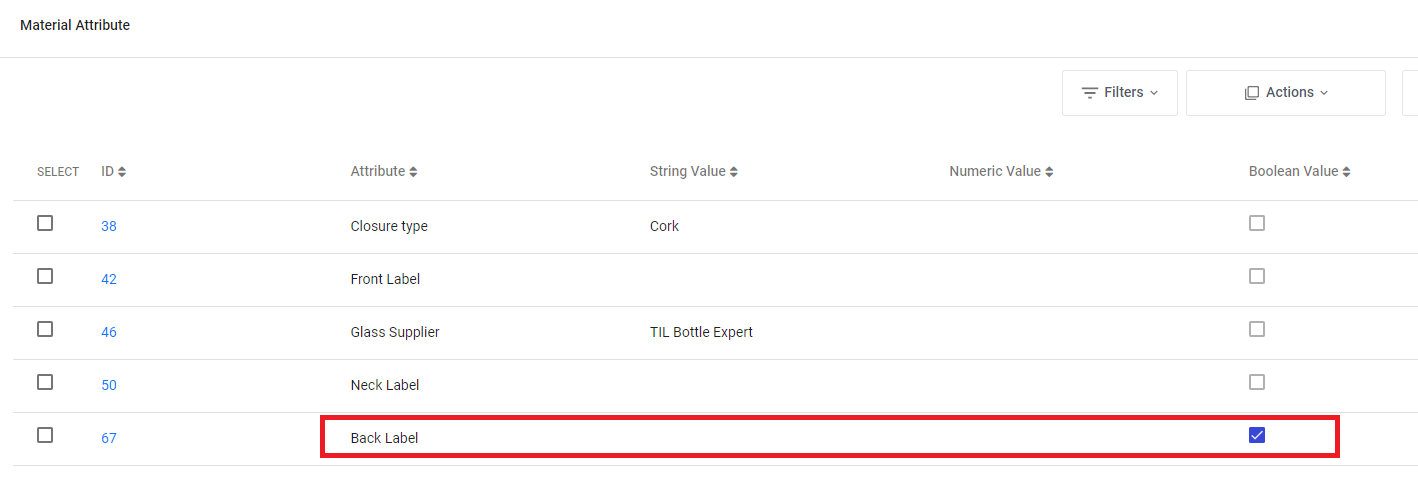The image size is (1418, 478).
Task: Click the Material Attribute page title
Action: (x=75, y=25)
